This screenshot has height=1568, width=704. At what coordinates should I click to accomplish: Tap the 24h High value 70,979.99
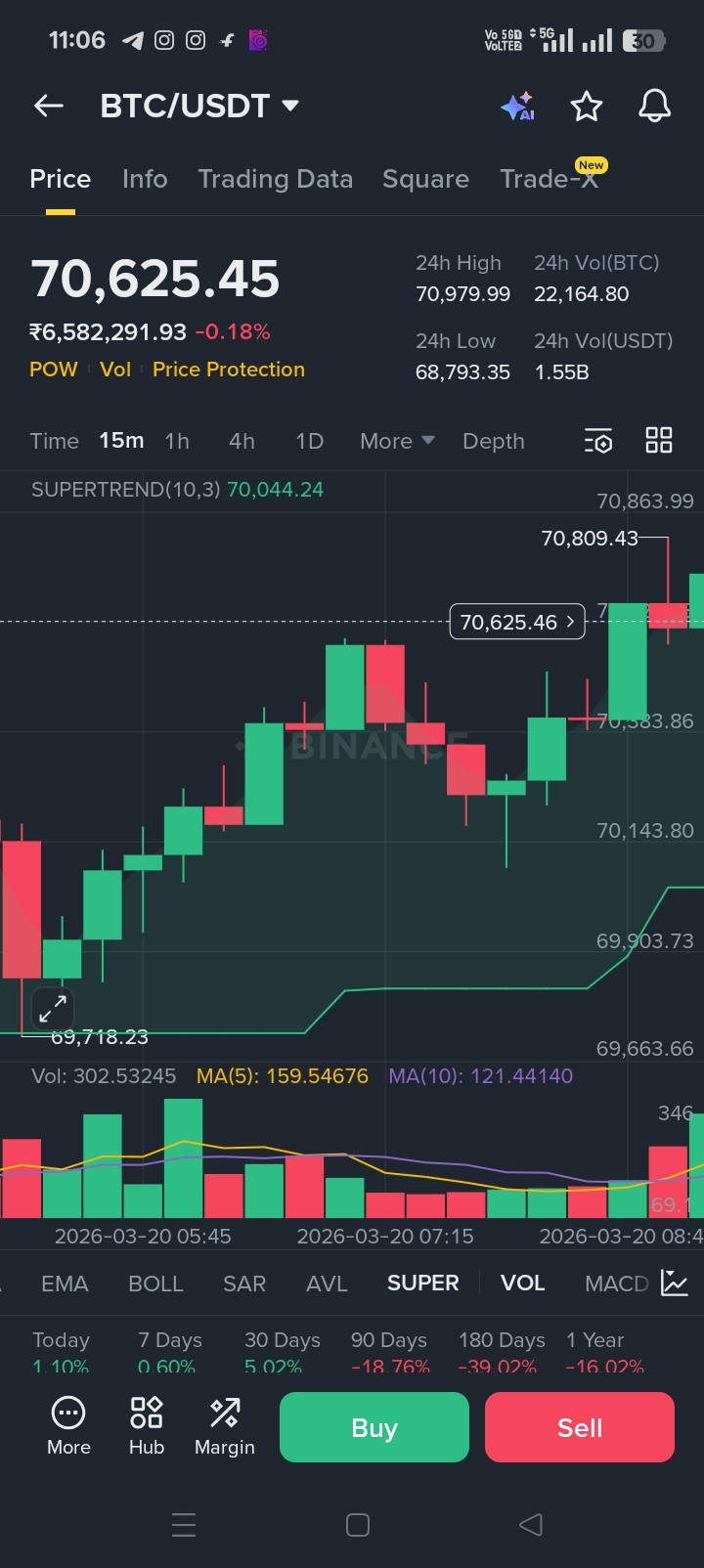[x=462, y=294]
